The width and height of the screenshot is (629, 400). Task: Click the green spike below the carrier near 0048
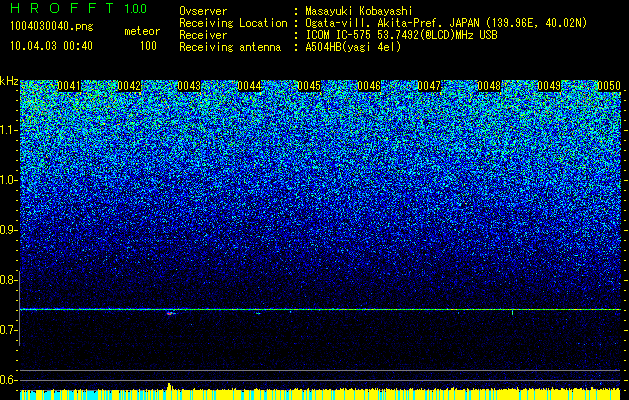pyautogui.click(x=513, y=313)
